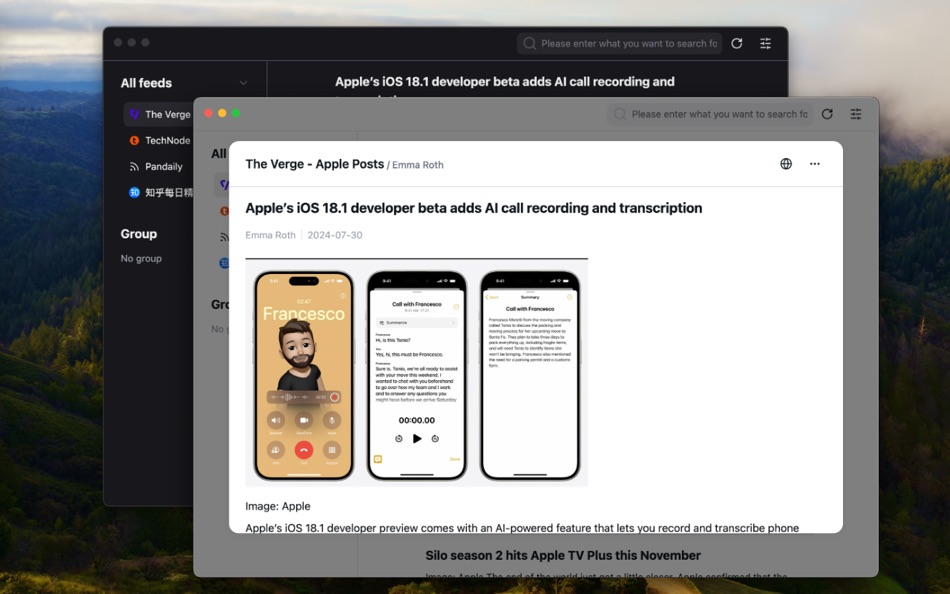
Task: Click The Verge logo icon in the back window
Action: (135, 114)
